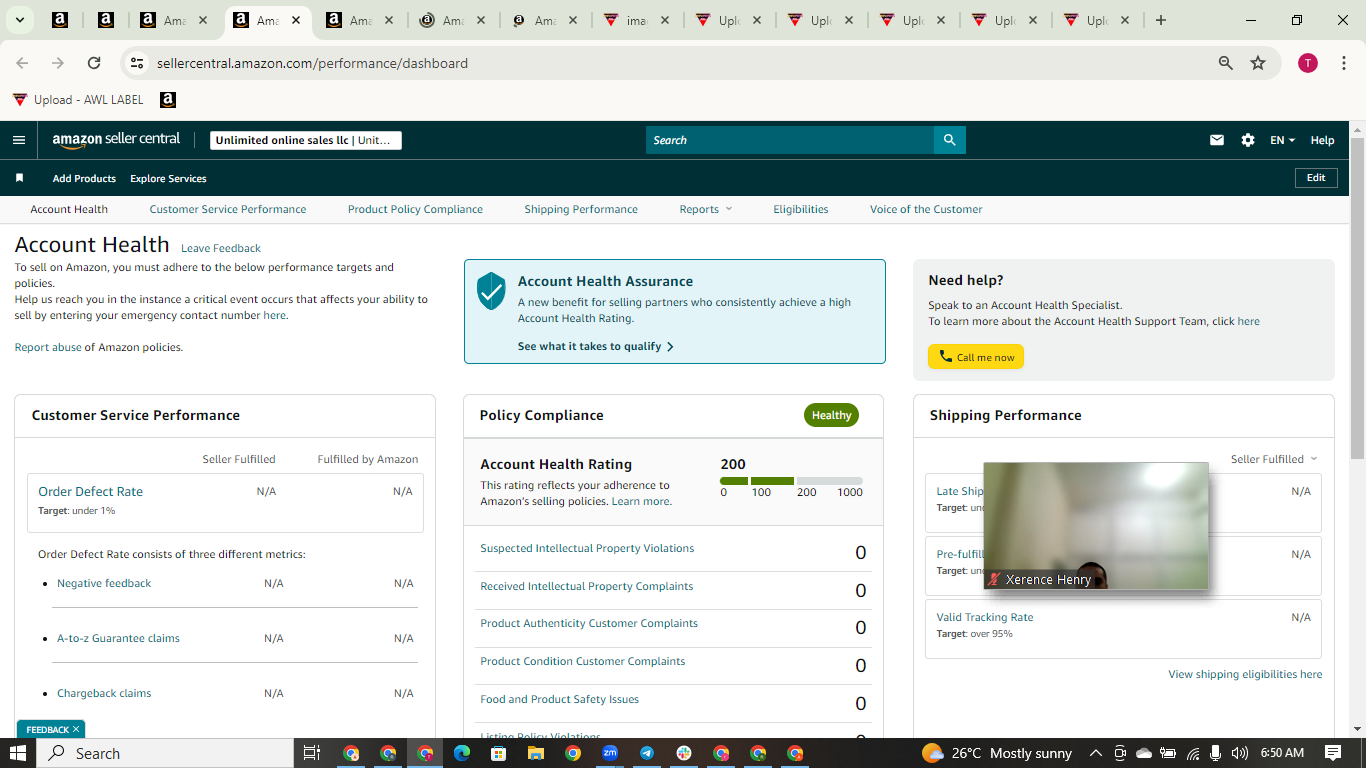Click the bookmark flag icon

pos(19,178)
